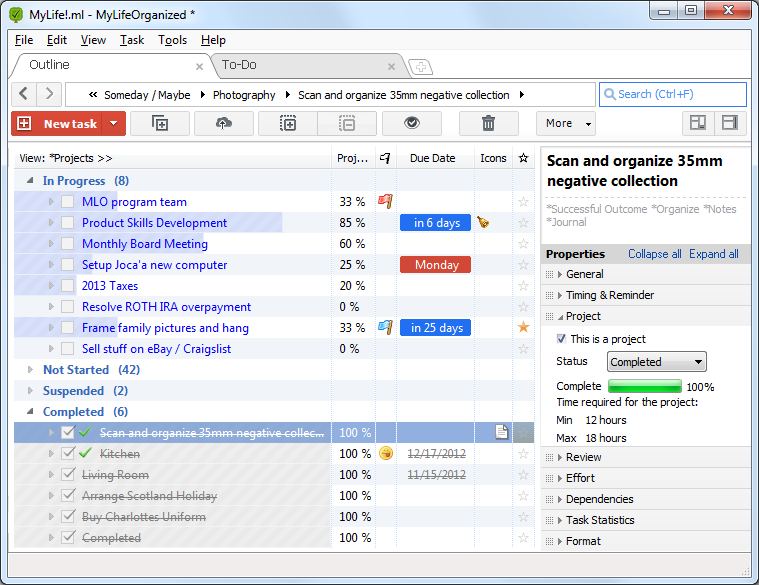Uncheck the Living Room task checkbox
Viewport: 759px width, 585px height.
point(68,474)
